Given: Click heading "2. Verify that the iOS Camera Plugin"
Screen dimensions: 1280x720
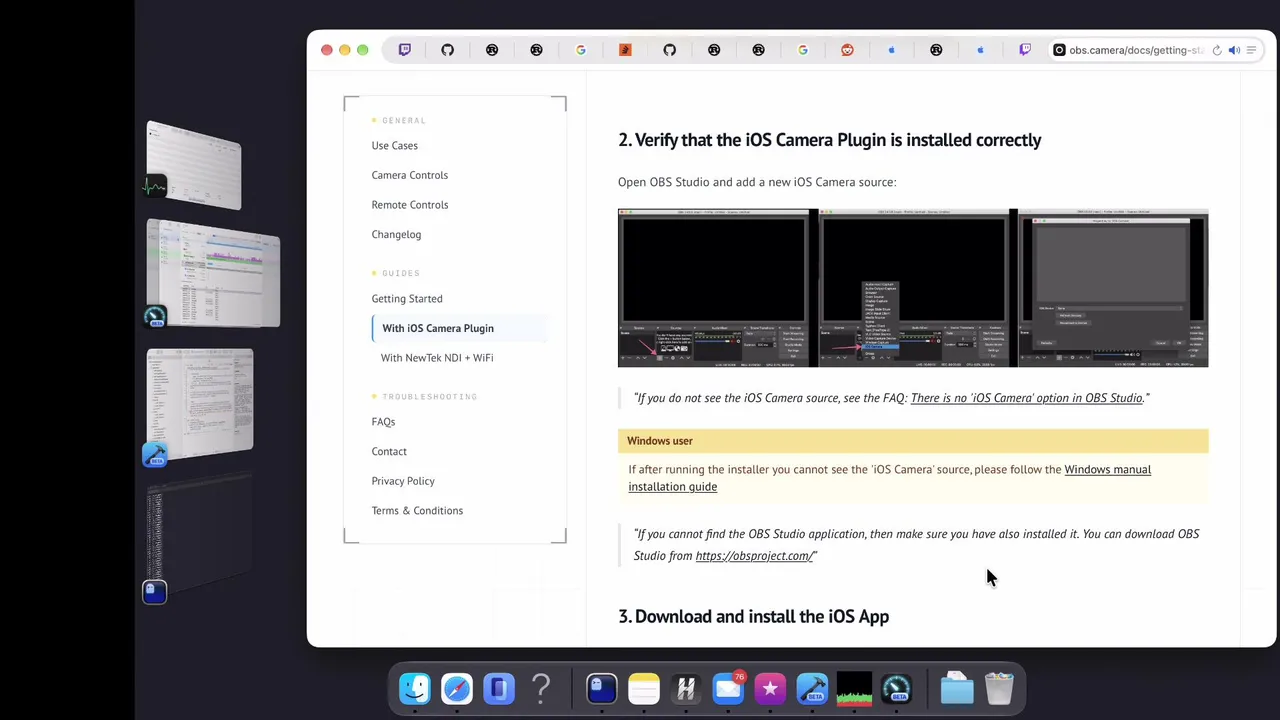Looking at the screenshot, I should 829,140.
